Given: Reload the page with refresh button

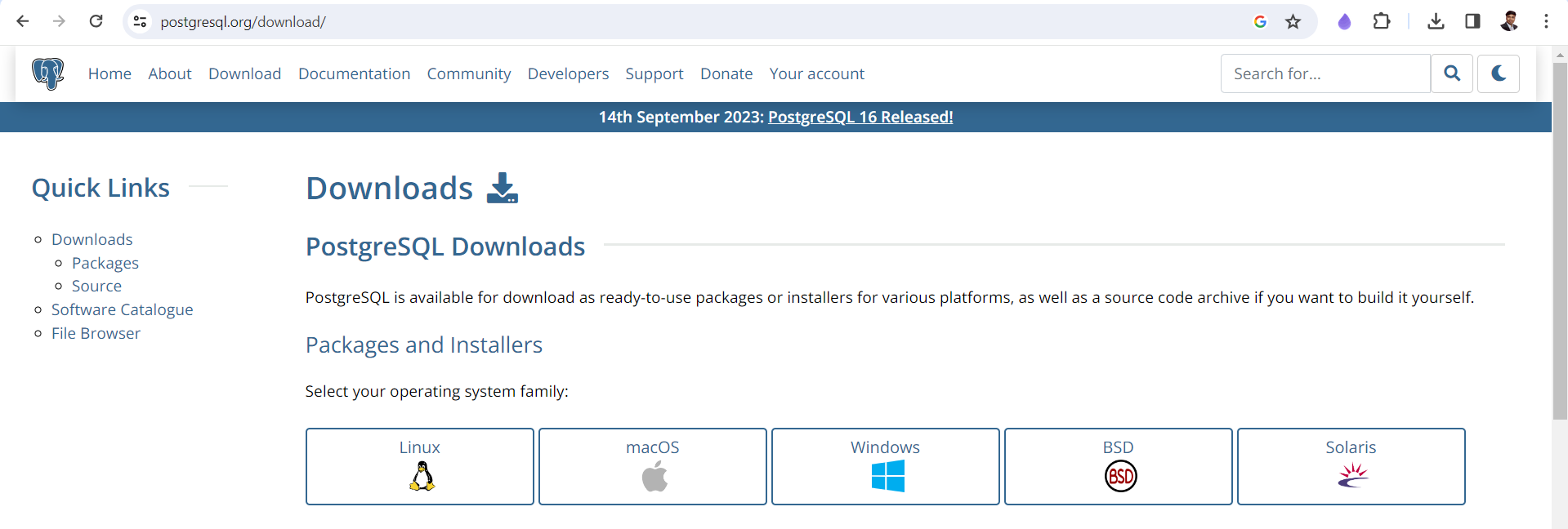Looking at the screenshot, I should tap(96, 22).
